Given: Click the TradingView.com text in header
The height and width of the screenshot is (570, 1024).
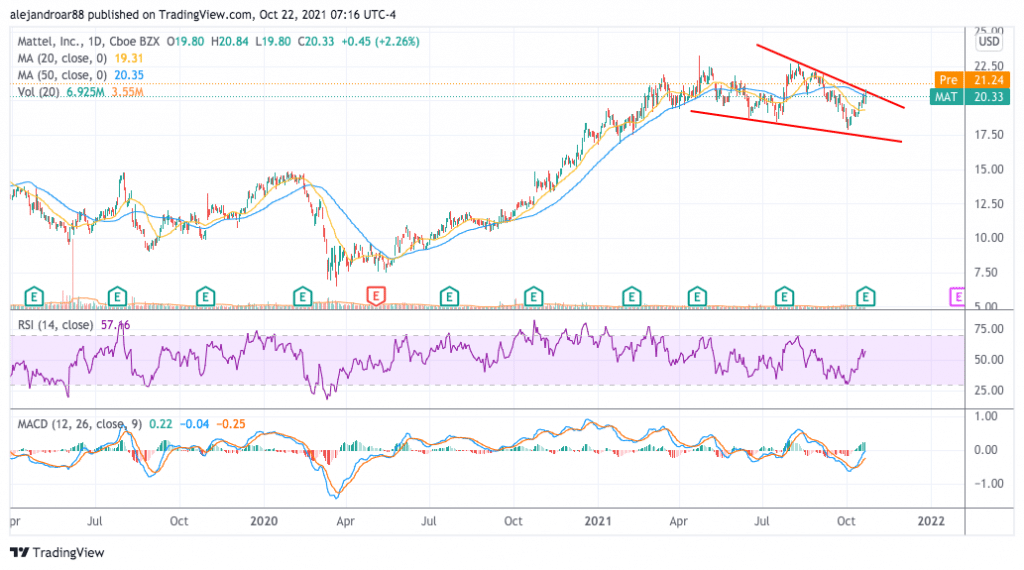Looking at the screenshot, I should (x=203, y=14).
